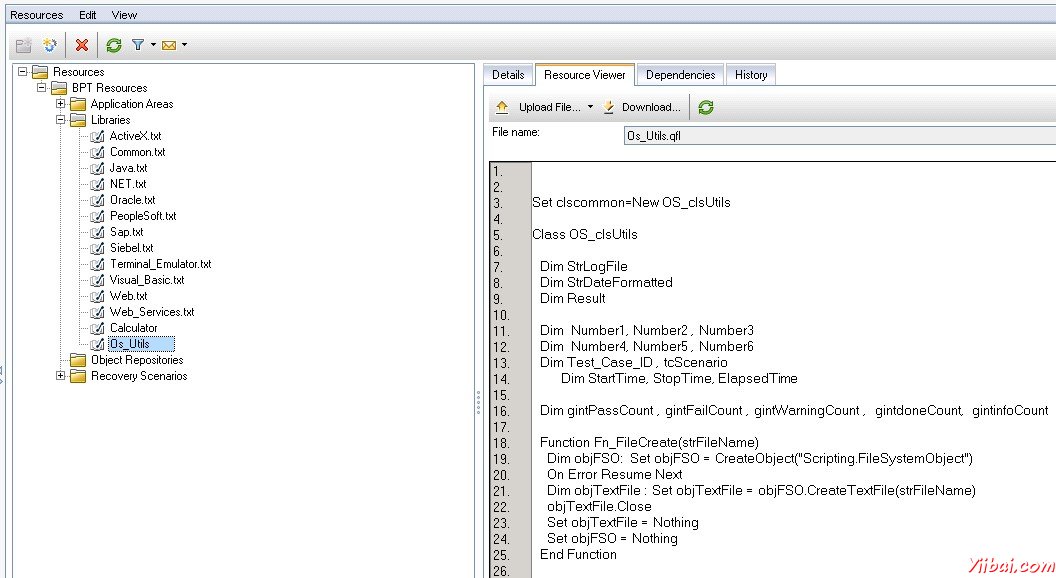Image resolution: width=1056 pixels, height=578 pixels.
Task: Expand the Recovery Scenarios folder
Action: coord(61,376)
